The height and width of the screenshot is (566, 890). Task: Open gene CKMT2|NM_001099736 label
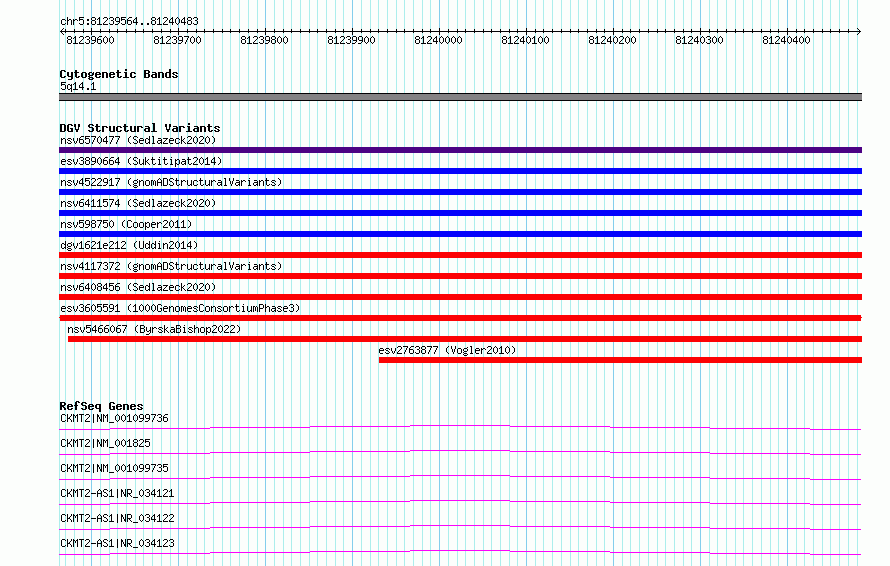pos(114,418)
